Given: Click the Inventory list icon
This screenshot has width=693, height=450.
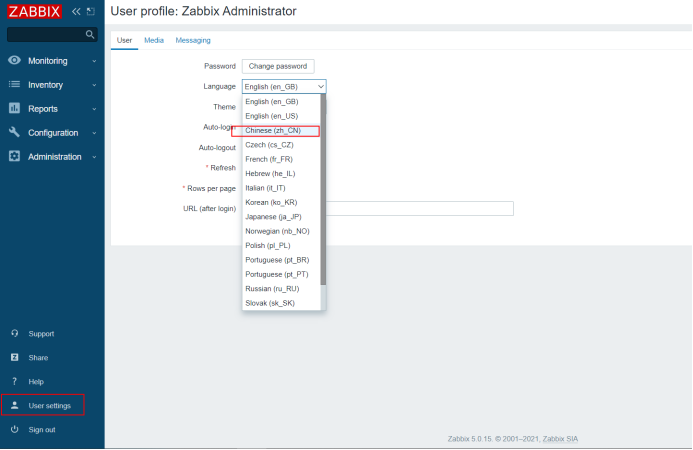Looking at the screenshot, I should [14, 84].
